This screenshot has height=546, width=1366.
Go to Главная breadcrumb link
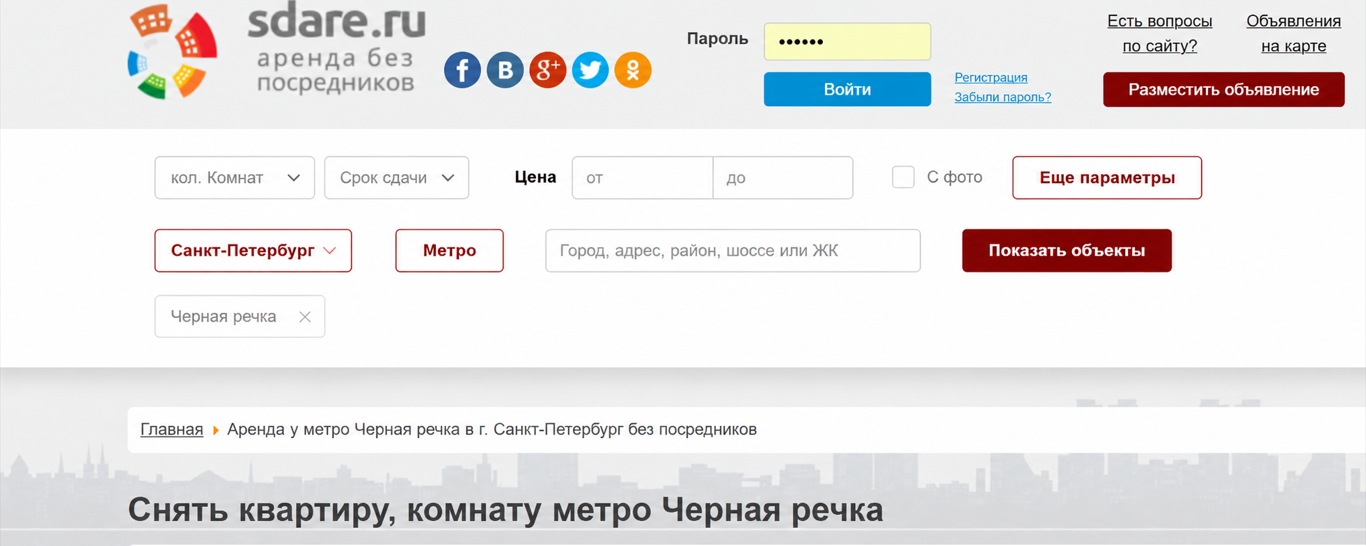172,429
